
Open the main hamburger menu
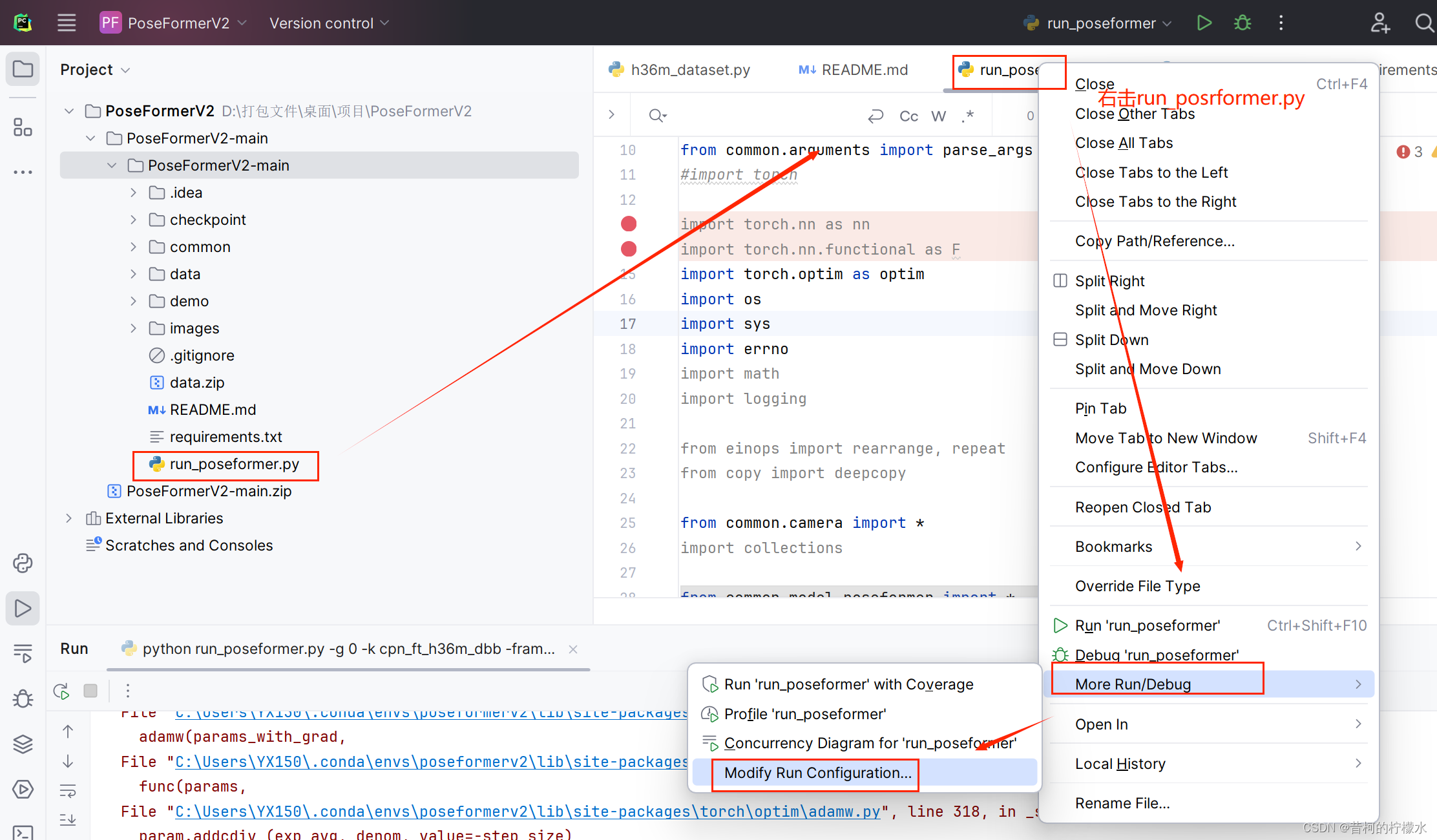click(x=67, y=23)
